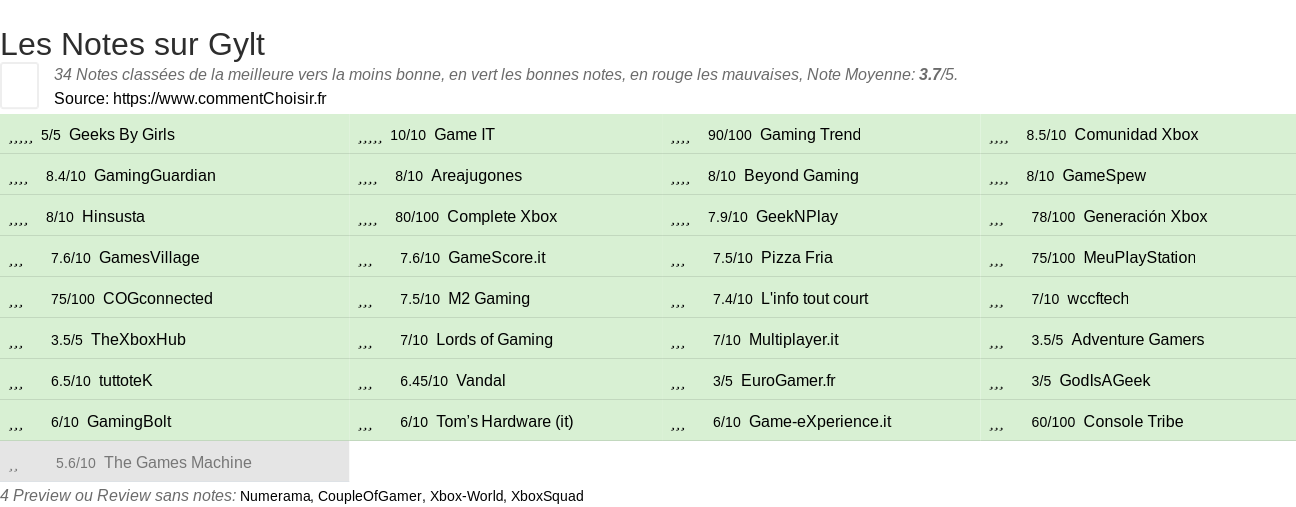Select the 5.6/10 score for The Games Machine
Viewport: 1296px width, 507px height.
click(76, 463)
